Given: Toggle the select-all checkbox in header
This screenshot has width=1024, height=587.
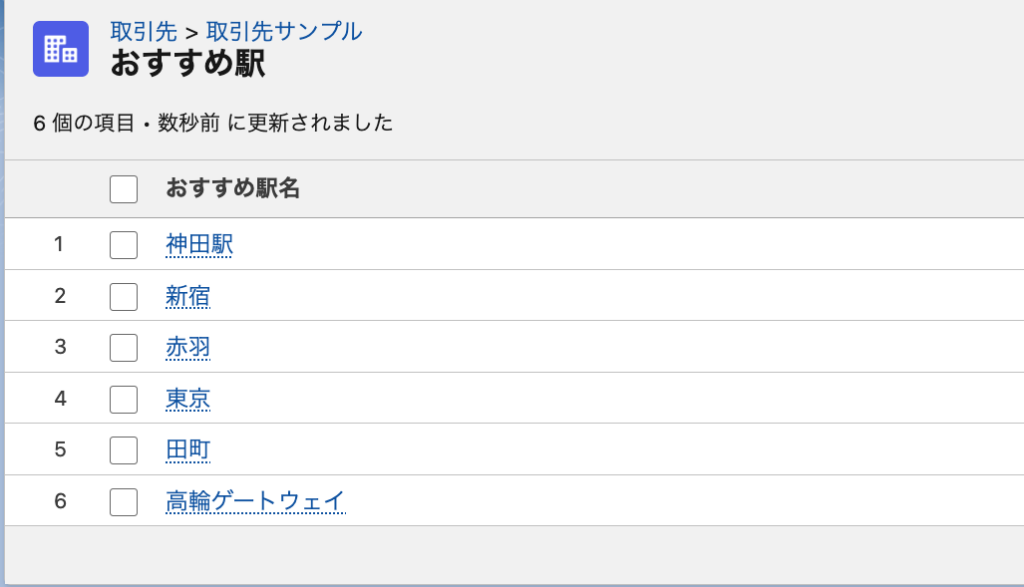Looking at the screenshot, I should pos(123,189).
